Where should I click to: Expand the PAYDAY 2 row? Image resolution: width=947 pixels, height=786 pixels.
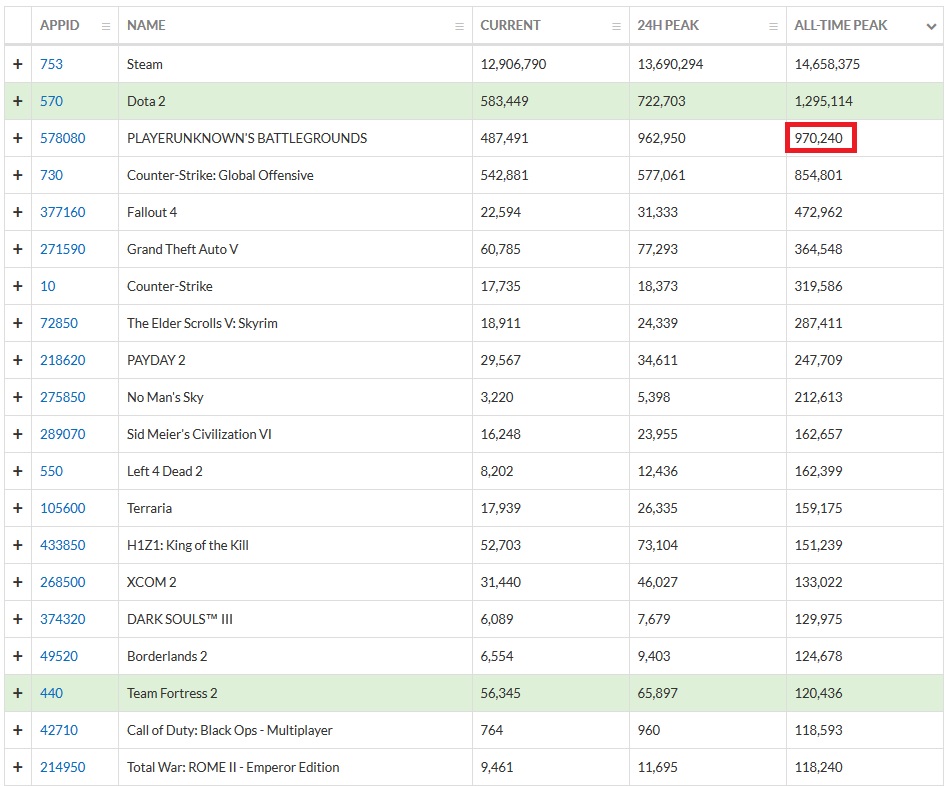pos(18,360)
